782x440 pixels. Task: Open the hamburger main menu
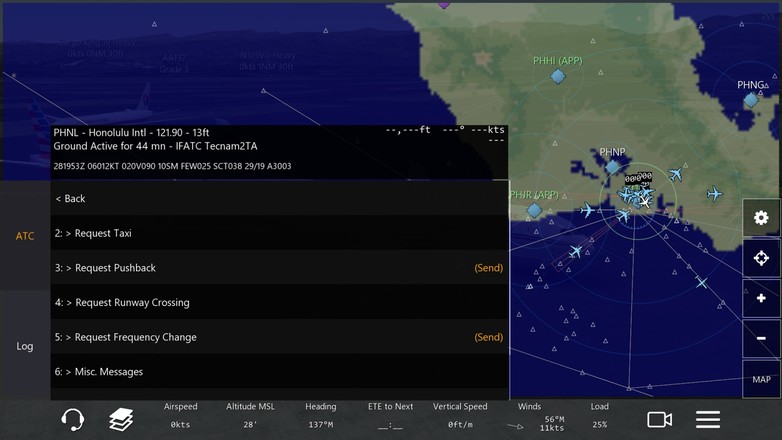pos(708,420)
